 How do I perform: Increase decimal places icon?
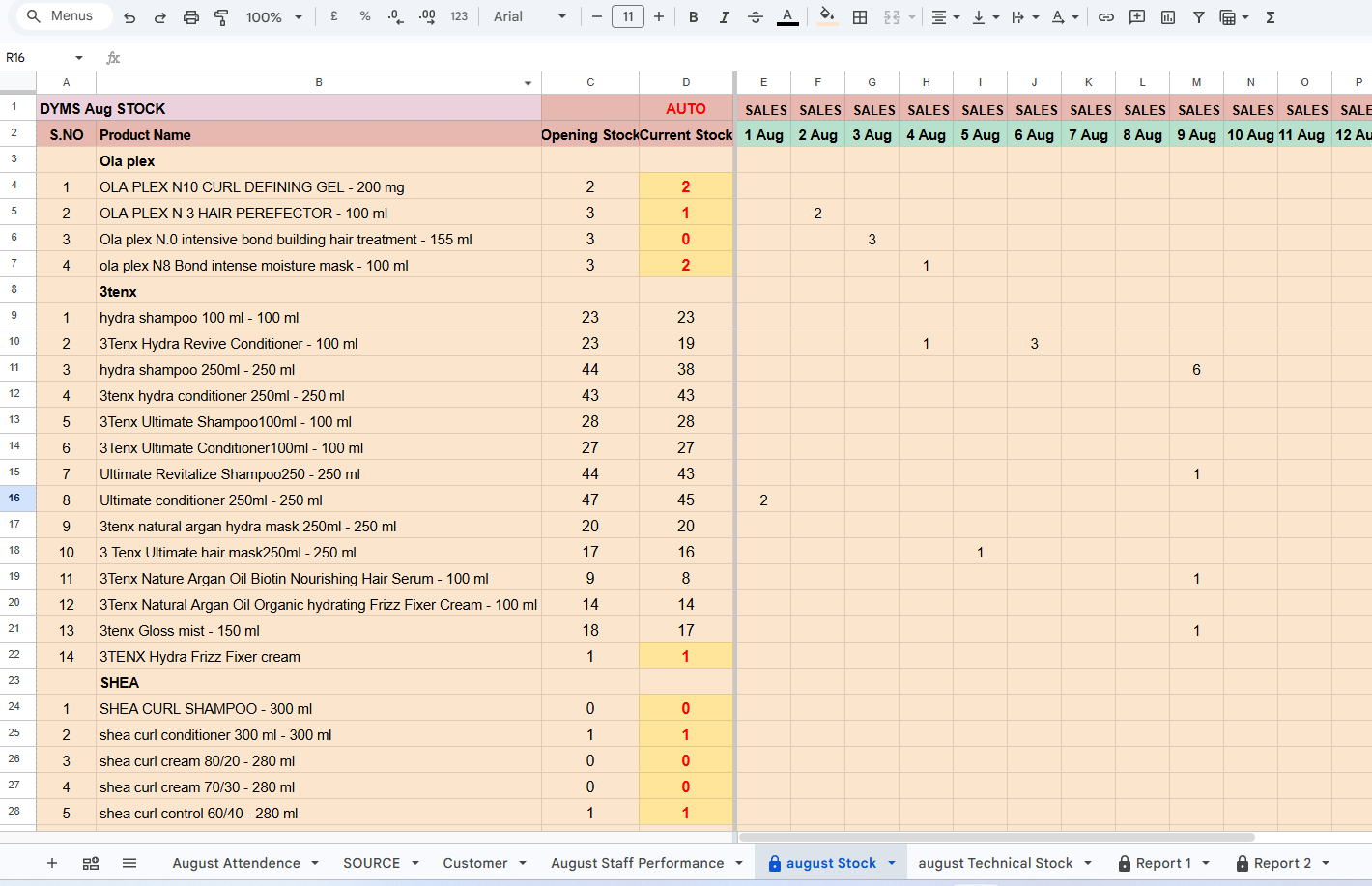(427, 16)
